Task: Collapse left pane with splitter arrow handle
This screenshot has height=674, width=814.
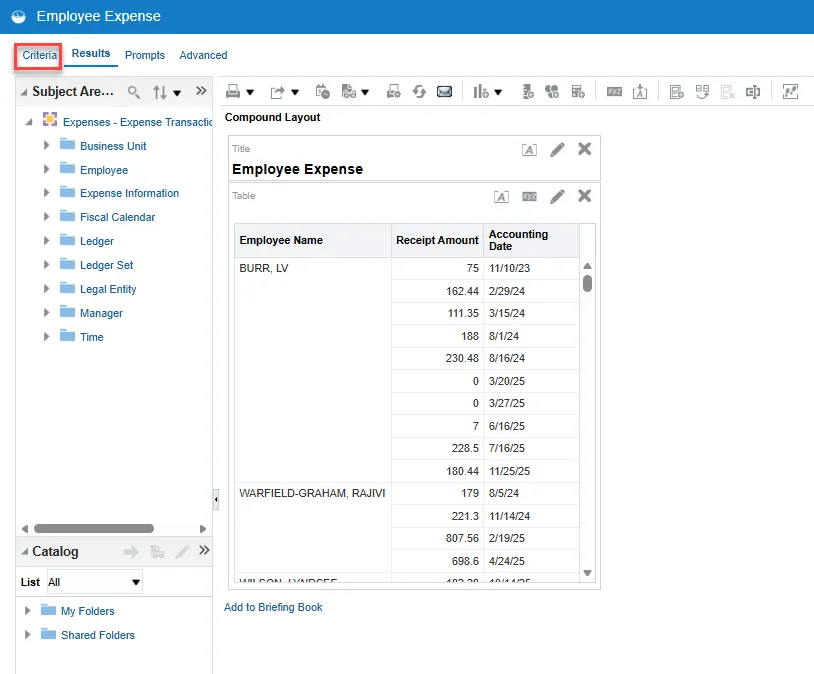Action: pos(216,500)
